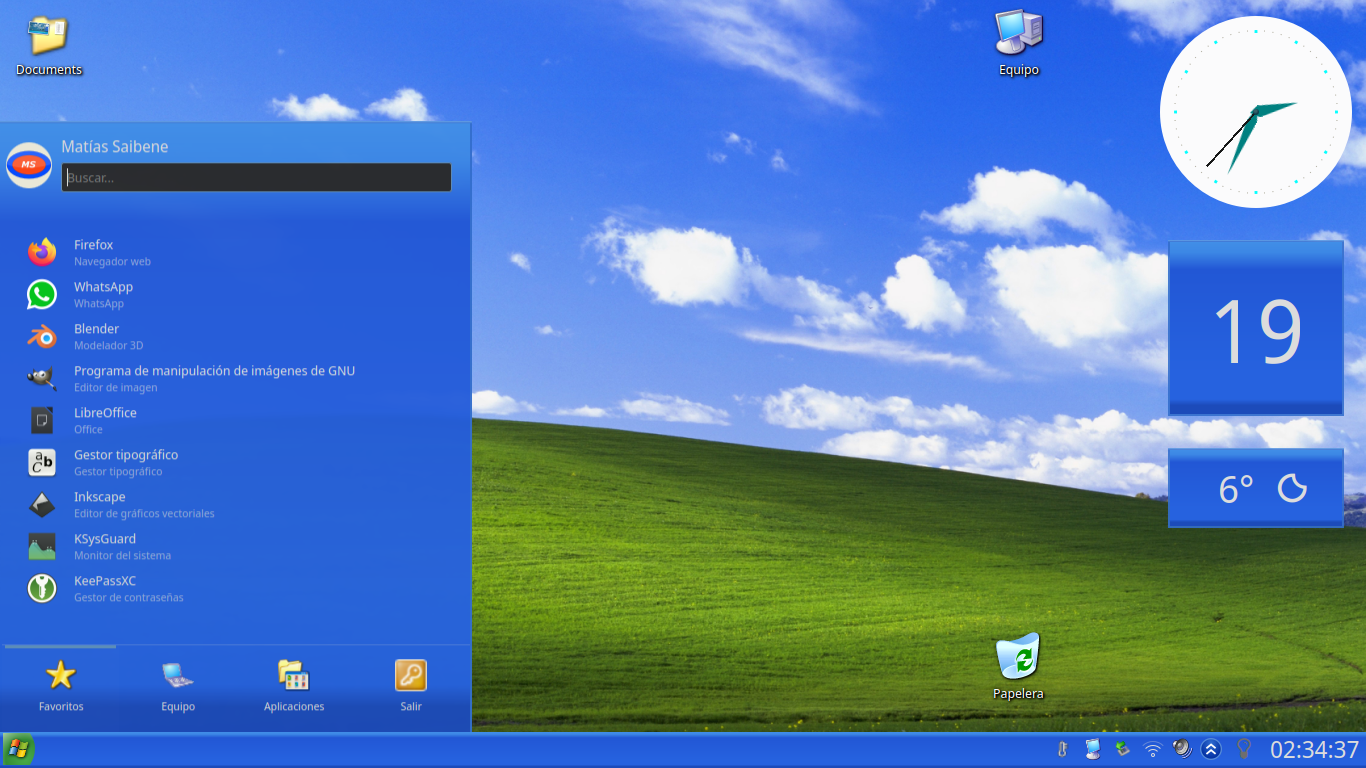Open the volume speaker tray icon
Image resolution: width=1366 pixels, height=768 pixels.
click(1181, 748)
